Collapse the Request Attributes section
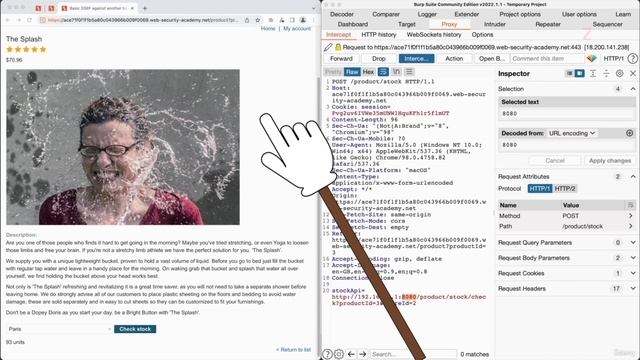This screenshot has height=360, width=640. pos(633,177)
